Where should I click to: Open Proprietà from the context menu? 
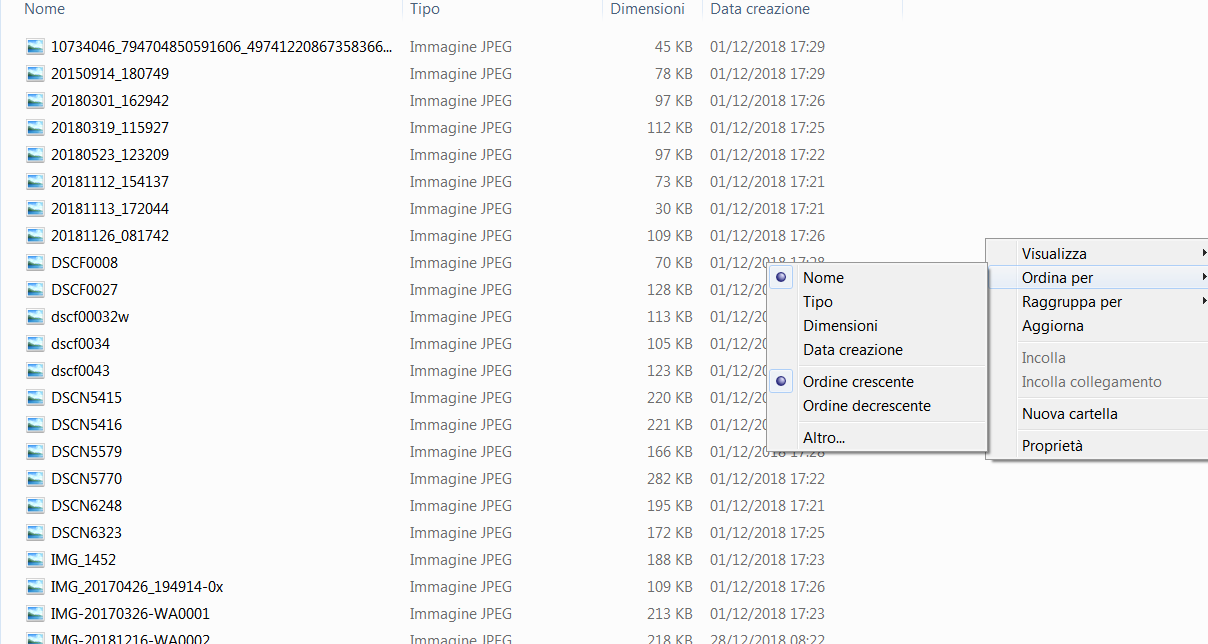[x=1052, y=446]
